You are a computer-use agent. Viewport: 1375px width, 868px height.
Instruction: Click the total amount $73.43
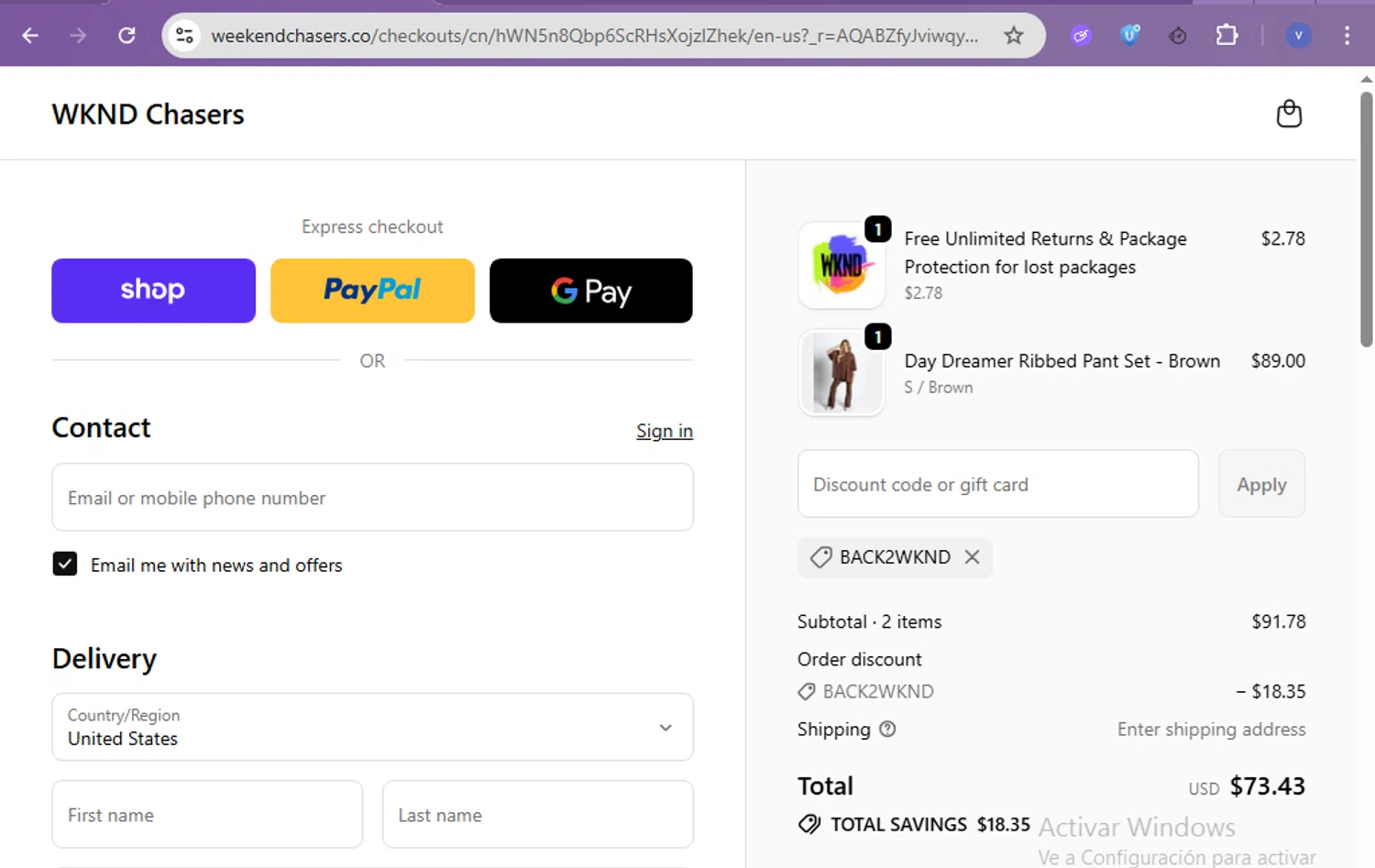point(1267,786)
